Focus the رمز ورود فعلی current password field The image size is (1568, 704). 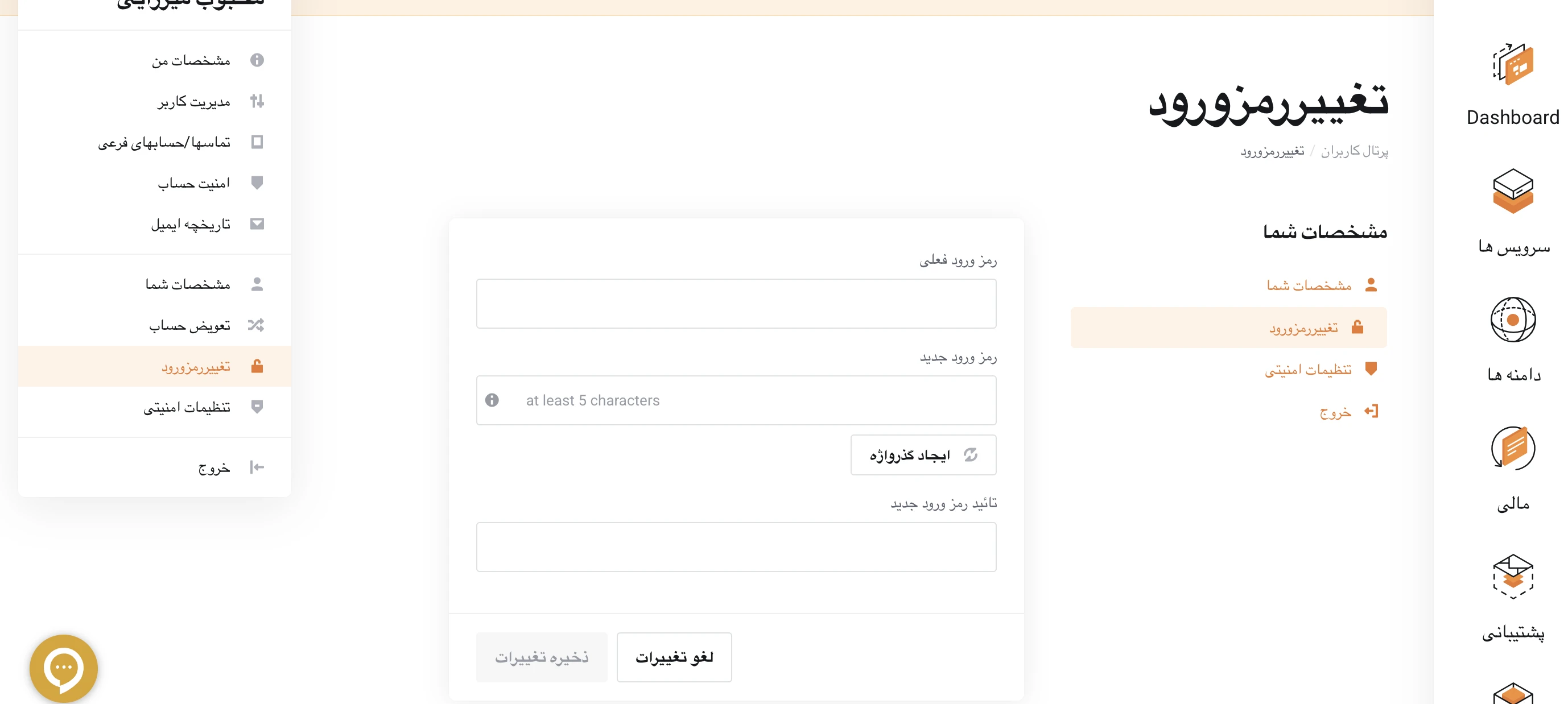tap(736, 303)
